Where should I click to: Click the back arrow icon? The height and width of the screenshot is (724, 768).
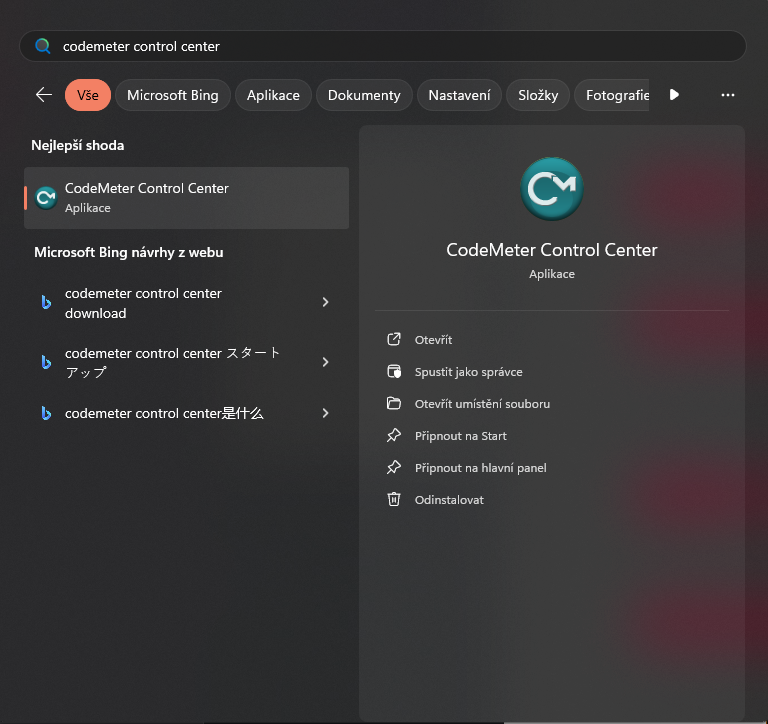point(43,95)
